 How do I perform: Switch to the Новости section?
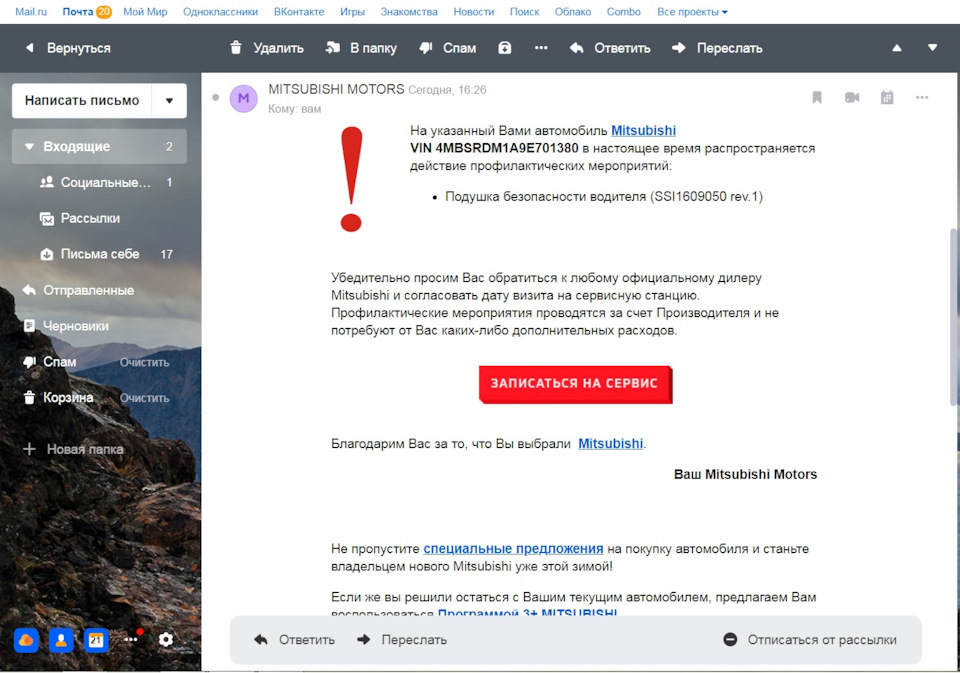(x=474, y=11)
